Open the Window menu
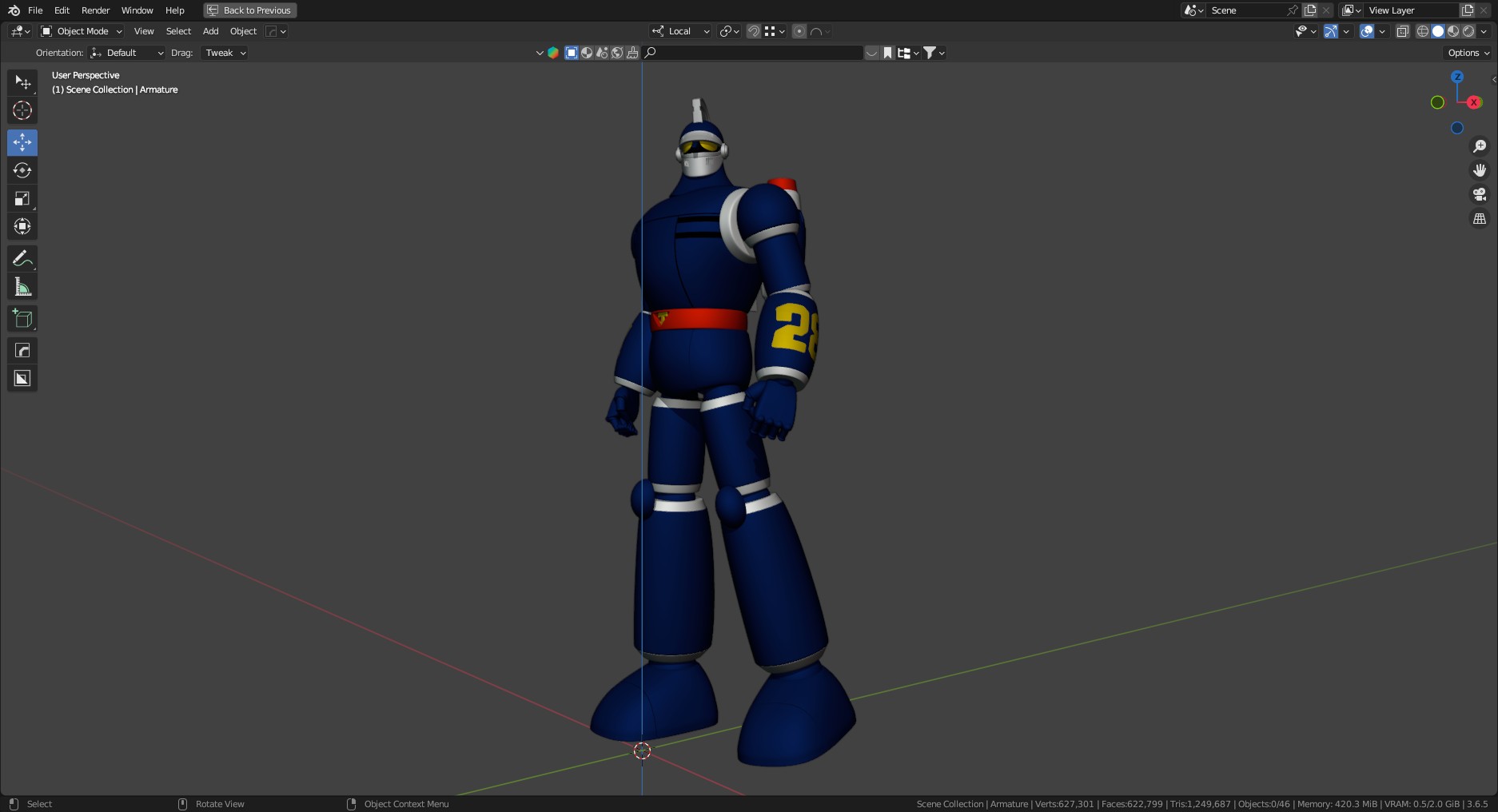The image size is (1498, 812). [x=137, y=10]
